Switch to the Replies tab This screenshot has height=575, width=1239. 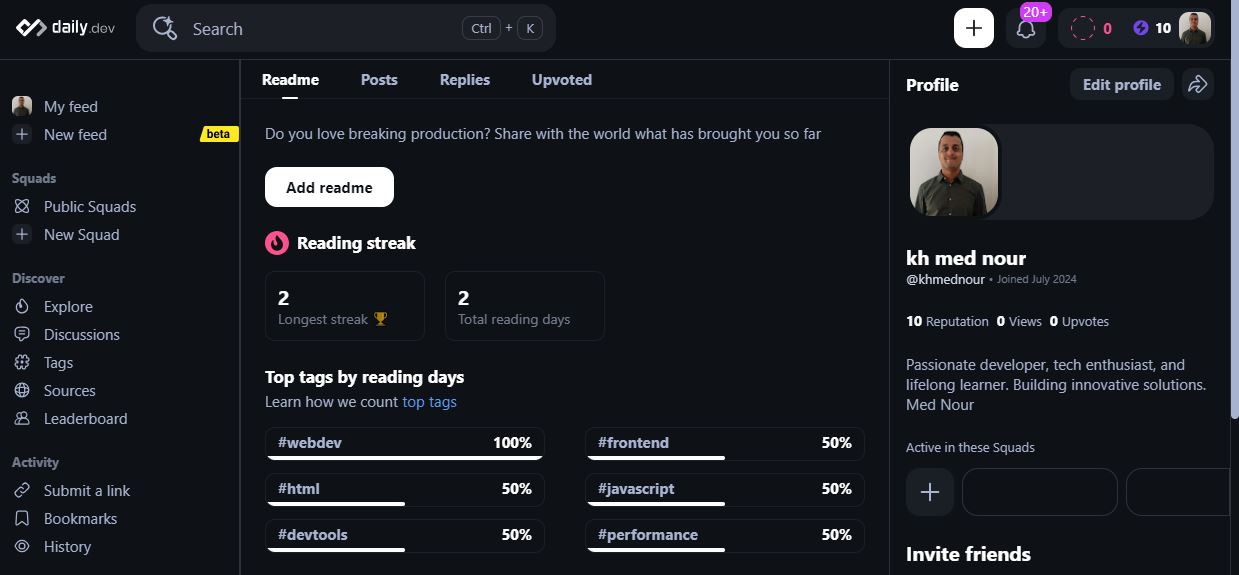(x=465, y=80)
